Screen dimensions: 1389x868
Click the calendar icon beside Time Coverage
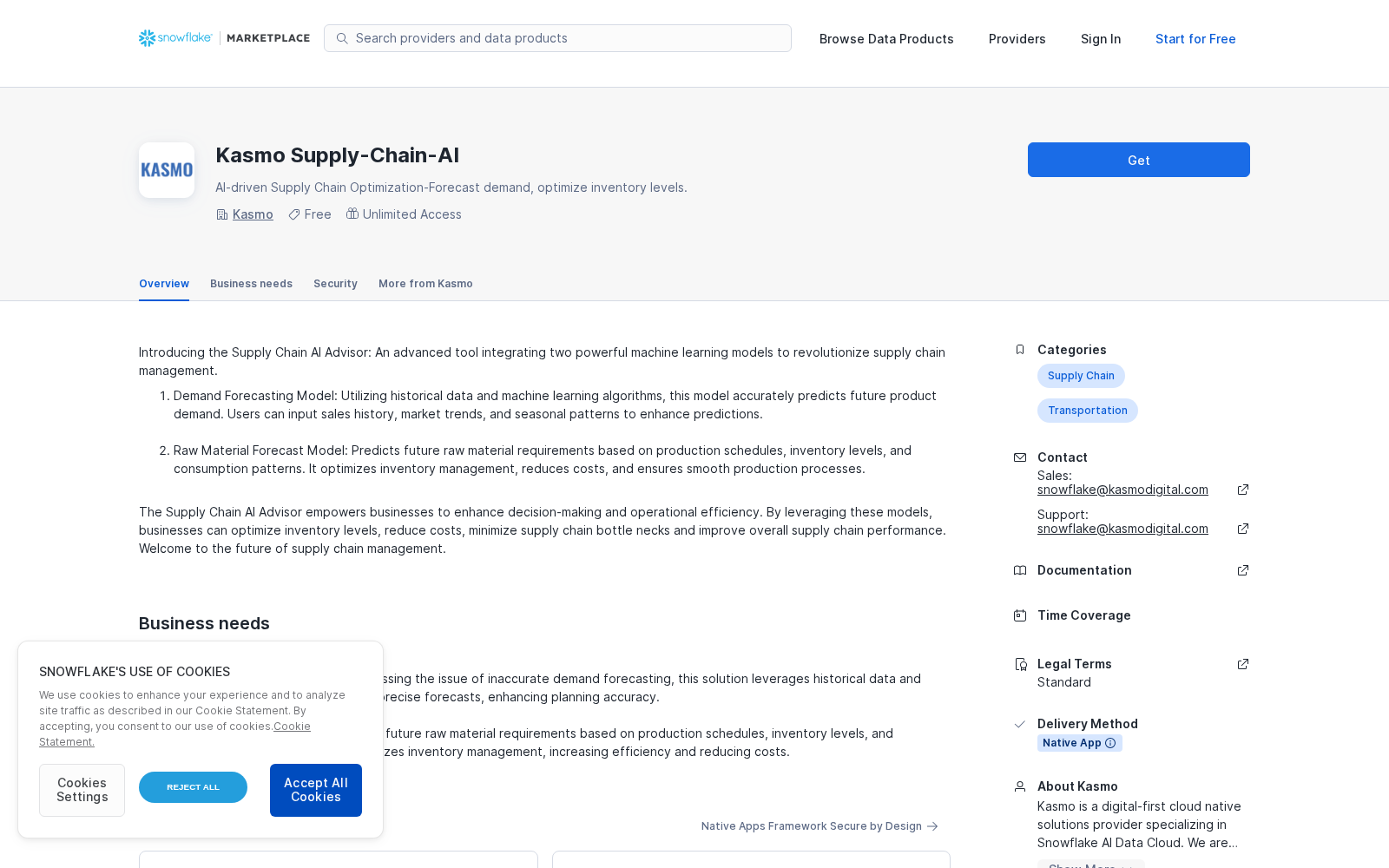click(1020, 615)
